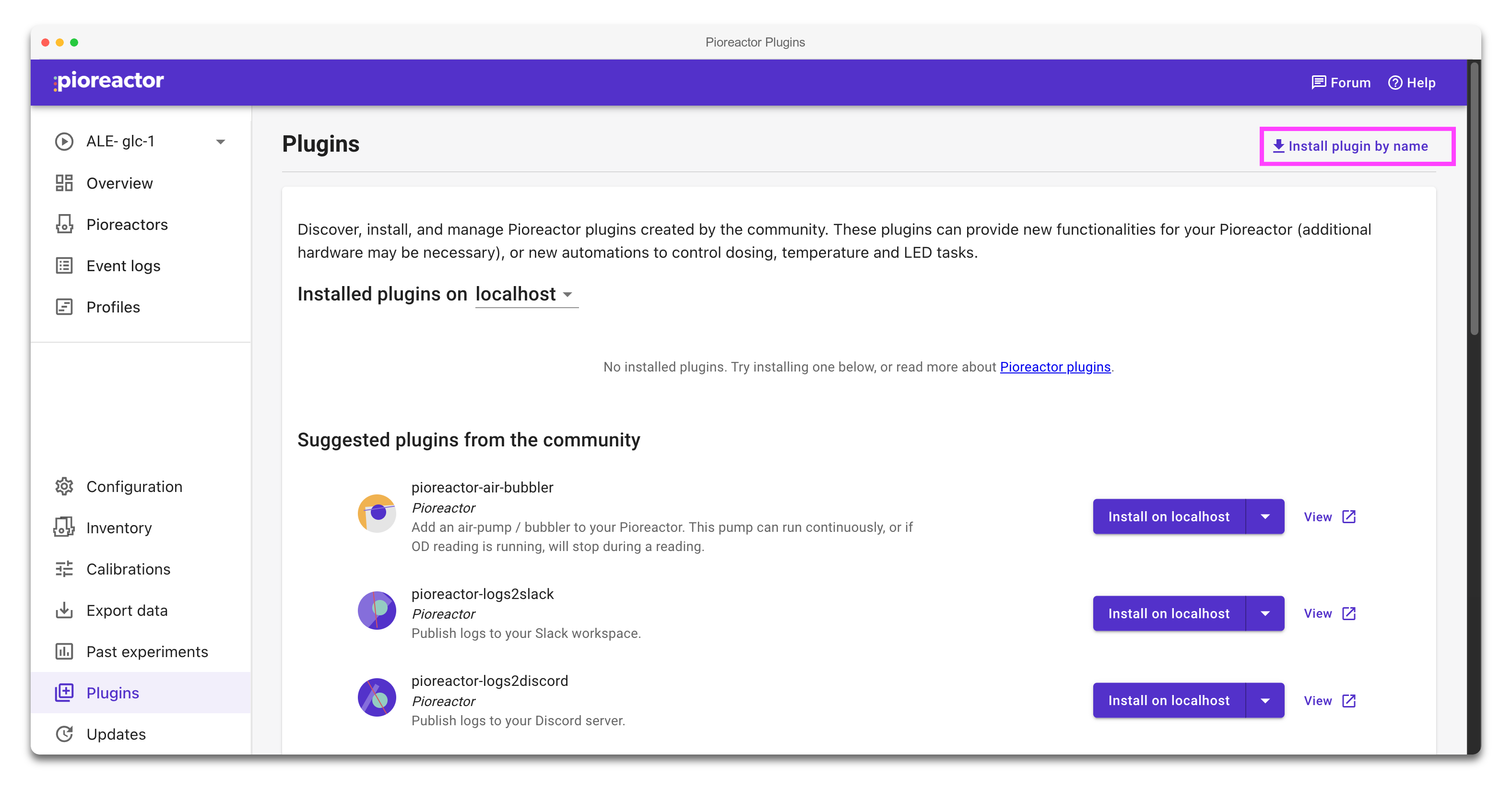Expand install options arrow for pioreactor-logs2discord
This screenshot has height=791, width=1512.
tap(1265, 700)
